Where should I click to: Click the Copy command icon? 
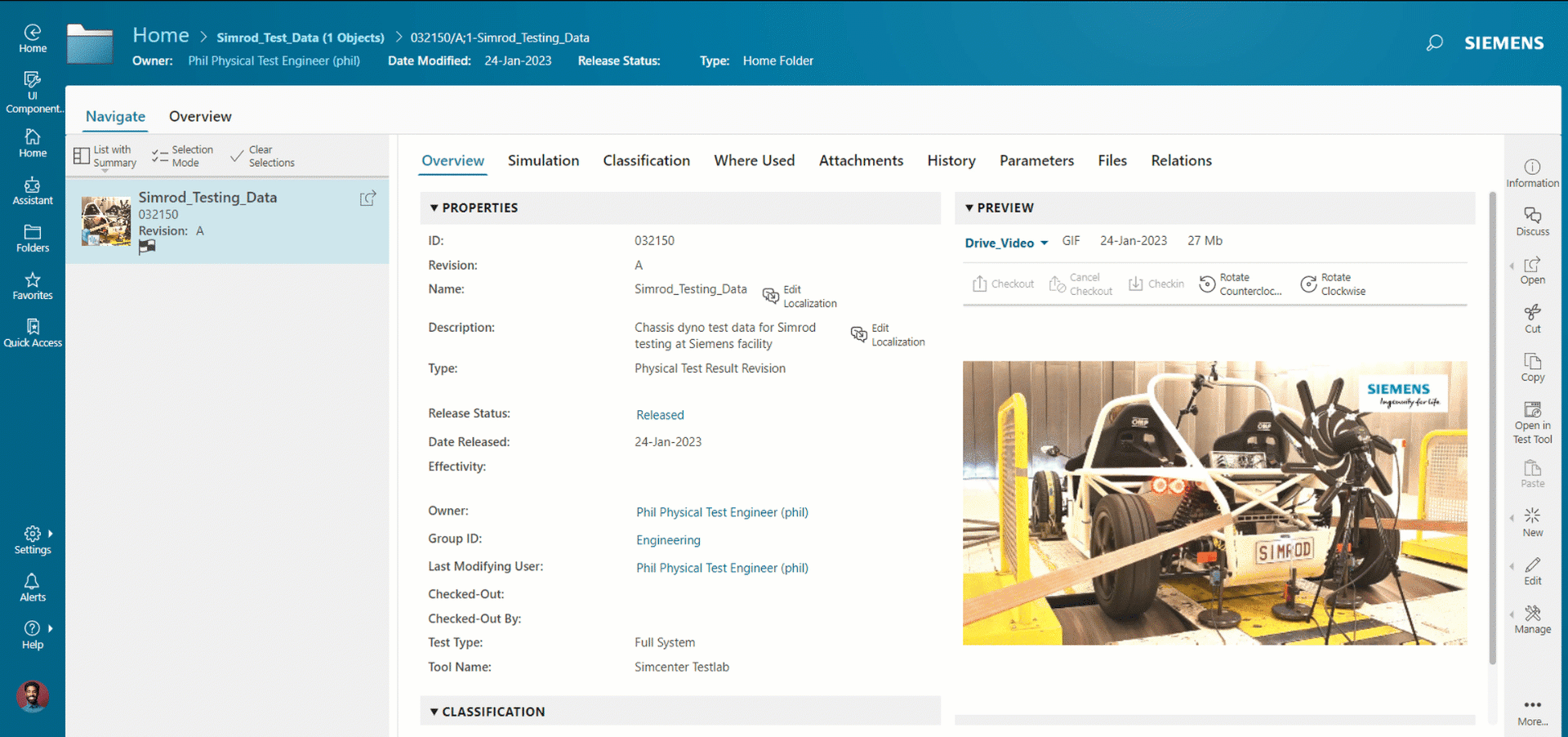click(x=1532, y=367)
